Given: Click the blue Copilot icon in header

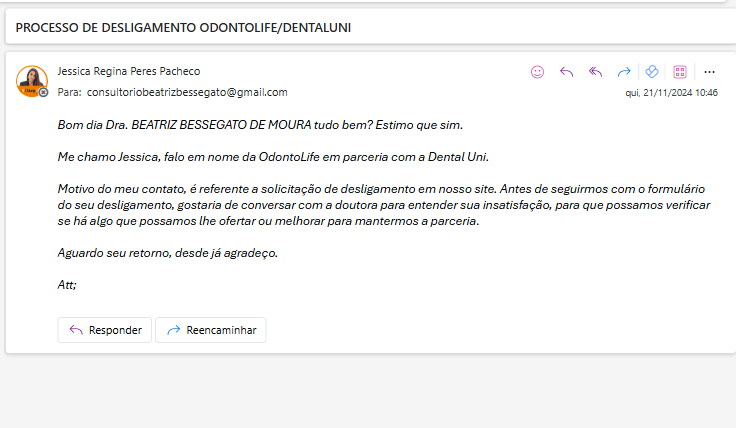Looking at the screenshot, I should (x=651, y=72).
